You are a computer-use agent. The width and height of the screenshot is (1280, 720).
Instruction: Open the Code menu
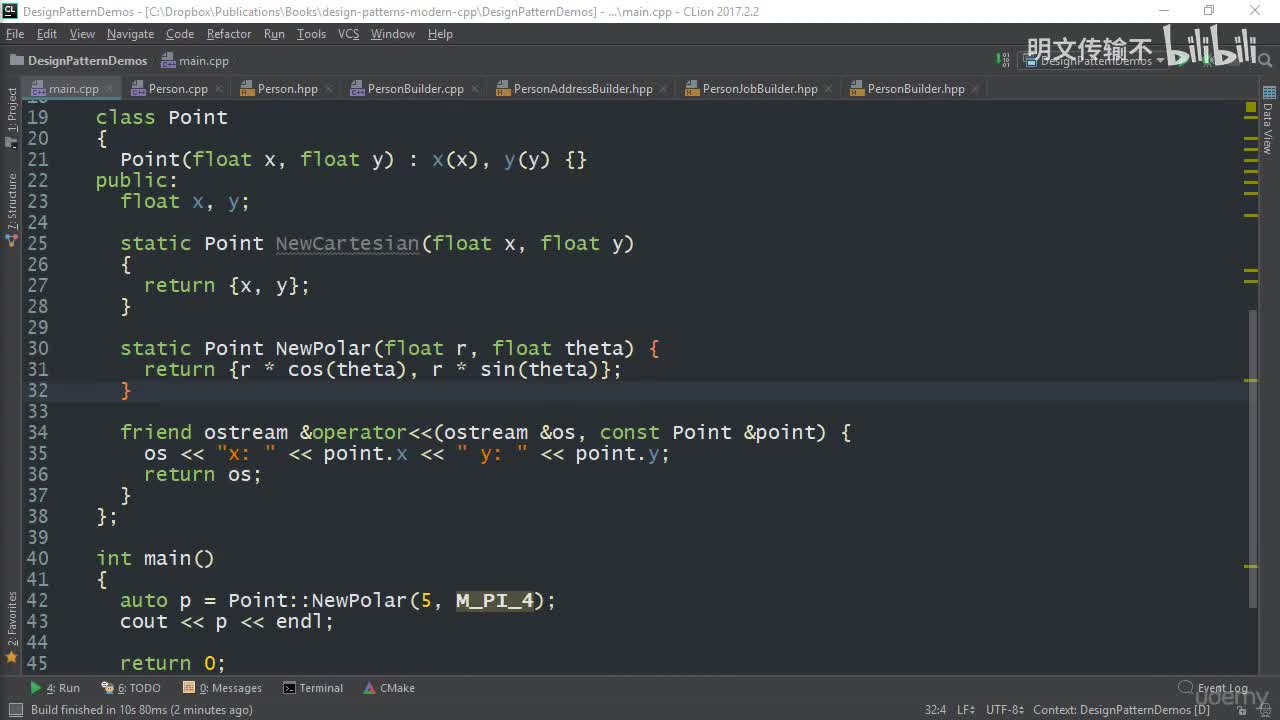180,34
